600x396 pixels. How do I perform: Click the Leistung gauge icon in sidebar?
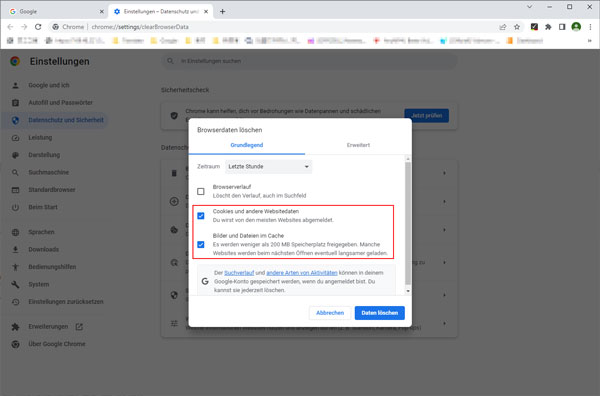tap(15, 138)
